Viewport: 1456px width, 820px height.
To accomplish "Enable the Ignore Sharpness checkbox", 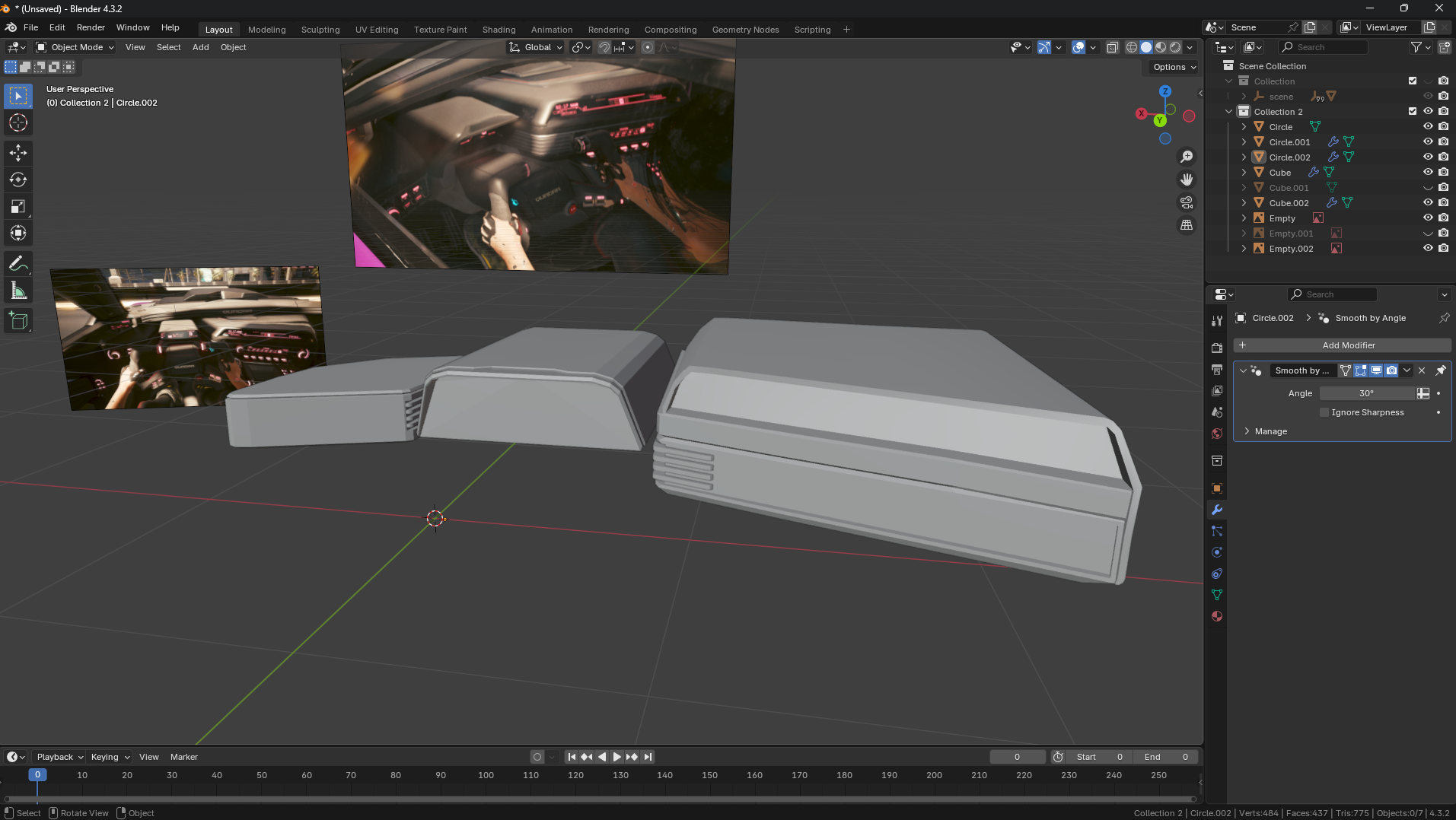I will (1324, 412).
